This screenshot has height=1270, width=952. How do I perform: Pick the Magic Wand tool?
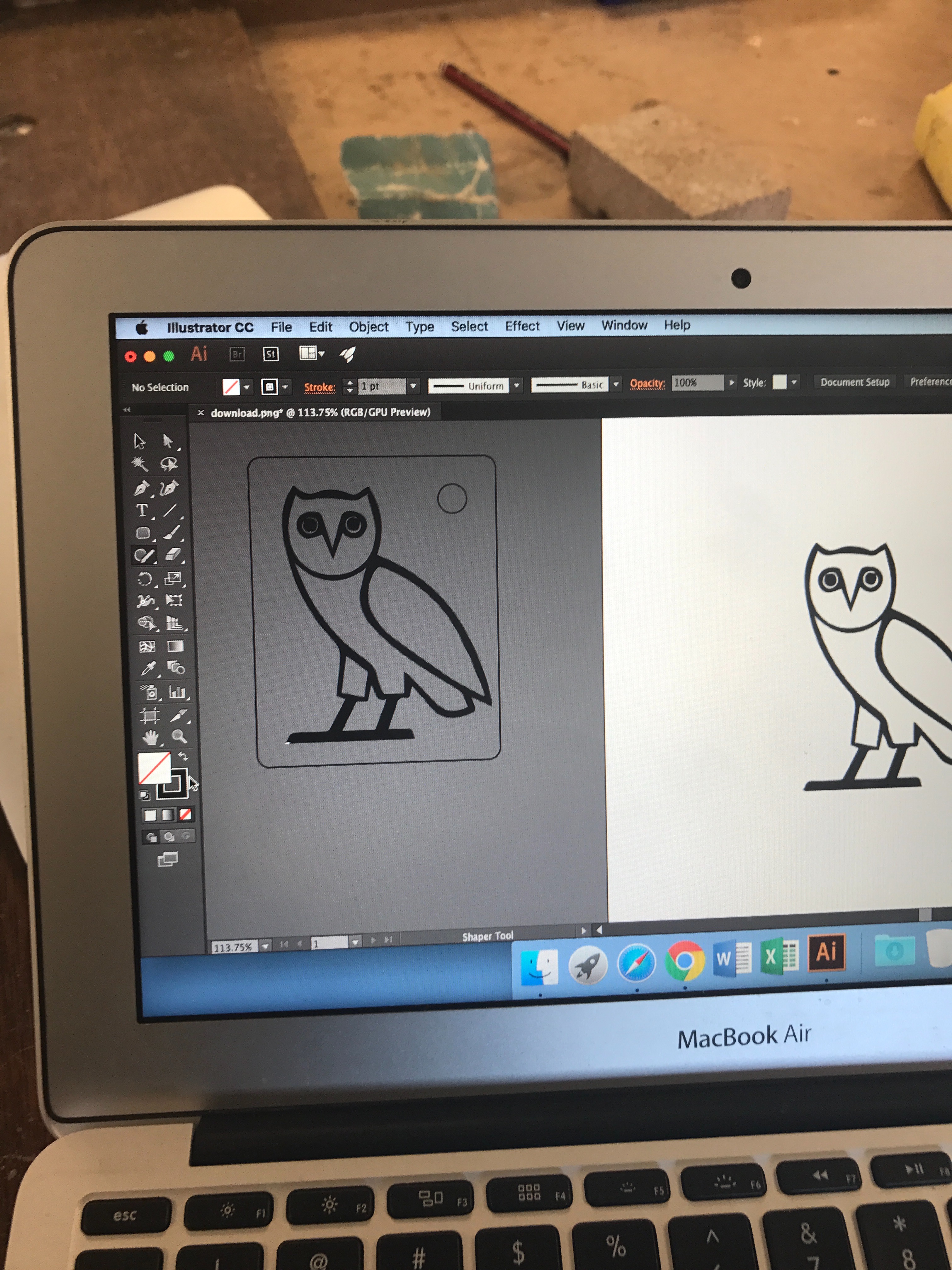139,463
